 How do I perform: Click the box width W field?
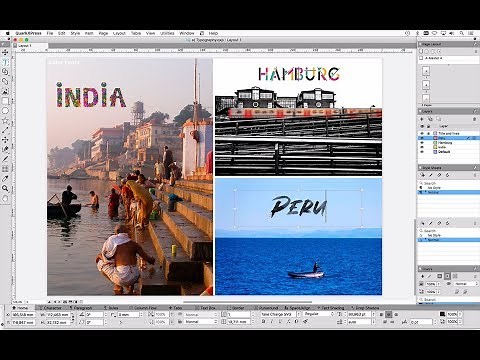coord(57,314)
